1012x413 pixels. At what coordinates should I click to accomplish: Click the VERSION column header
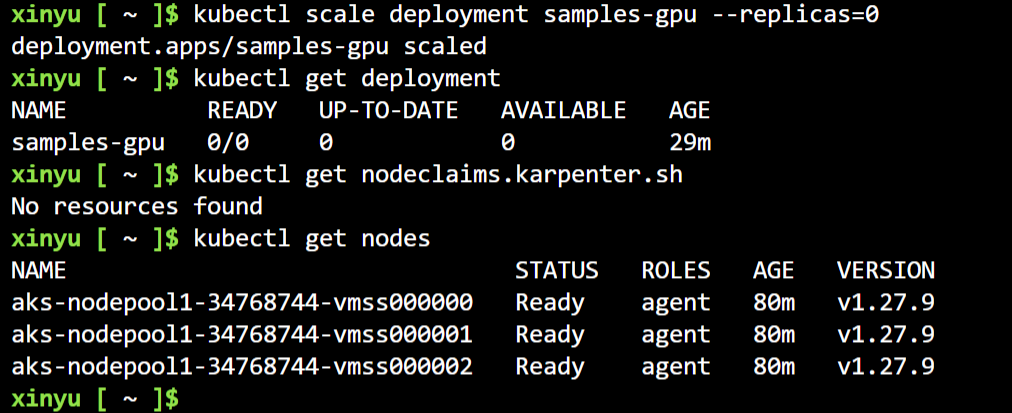tap(885, 270)
